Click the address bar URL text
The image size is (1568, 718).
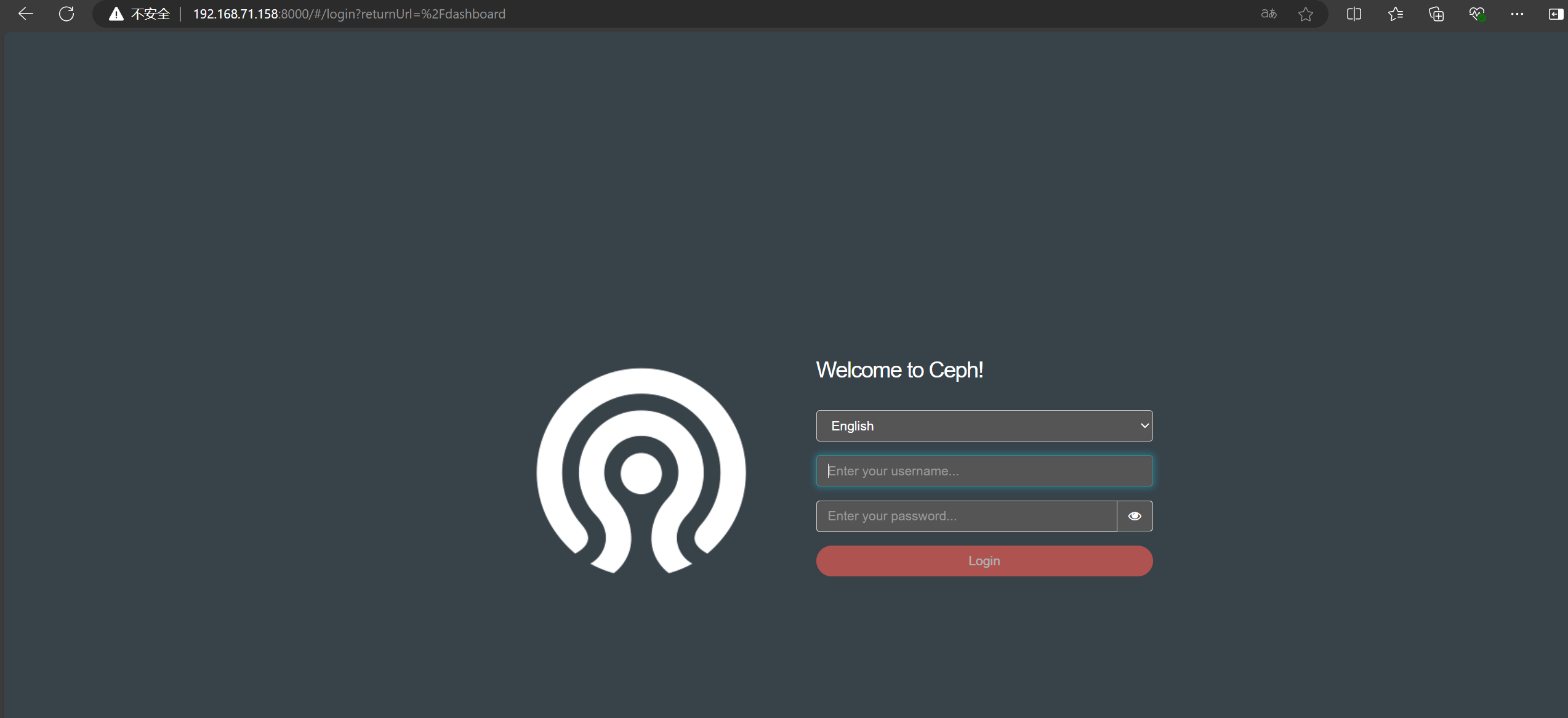pyautogui.click(x=349, y=14)
